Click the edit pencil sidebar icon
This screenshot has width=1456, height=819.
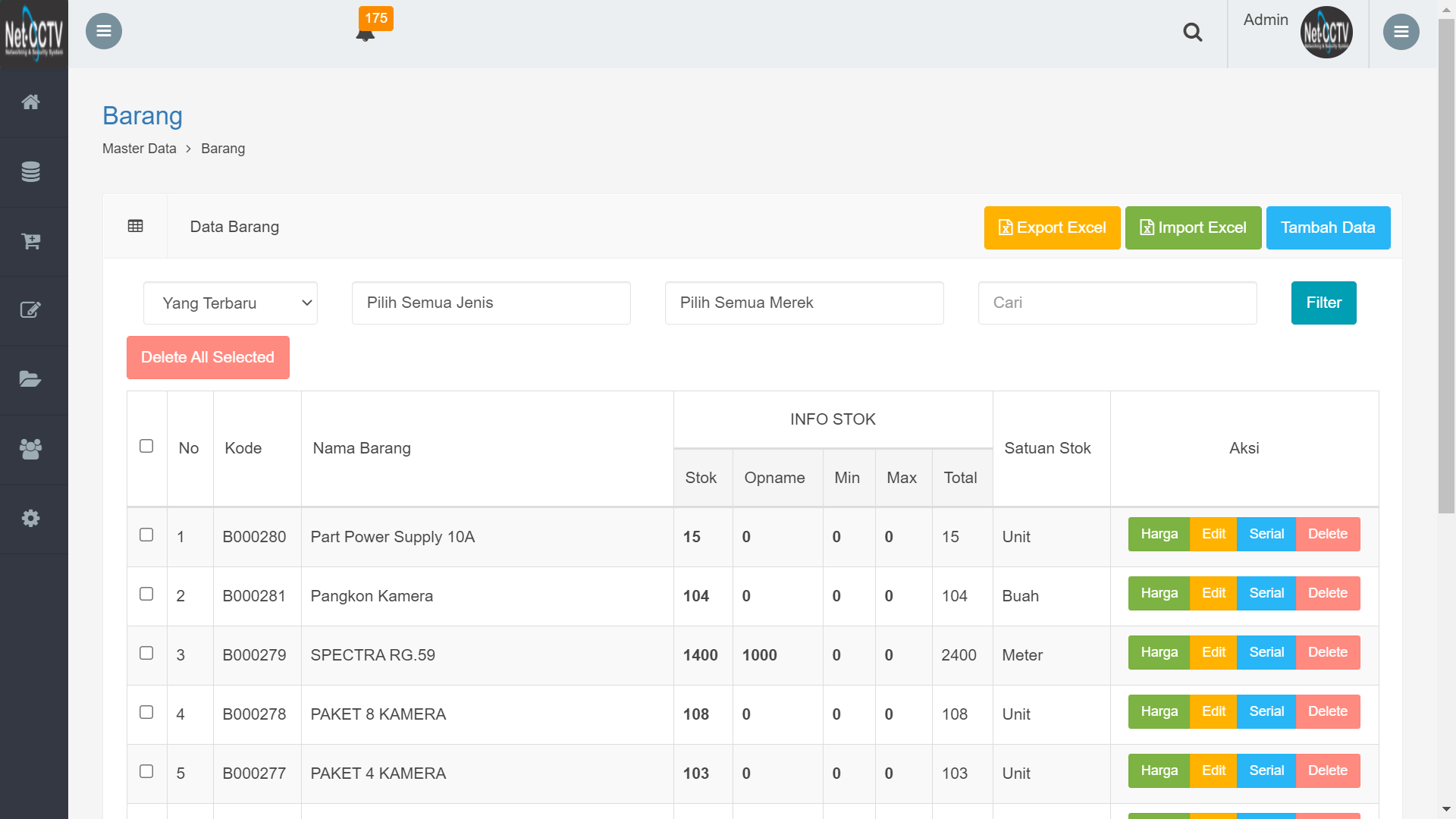pos(31,310)
